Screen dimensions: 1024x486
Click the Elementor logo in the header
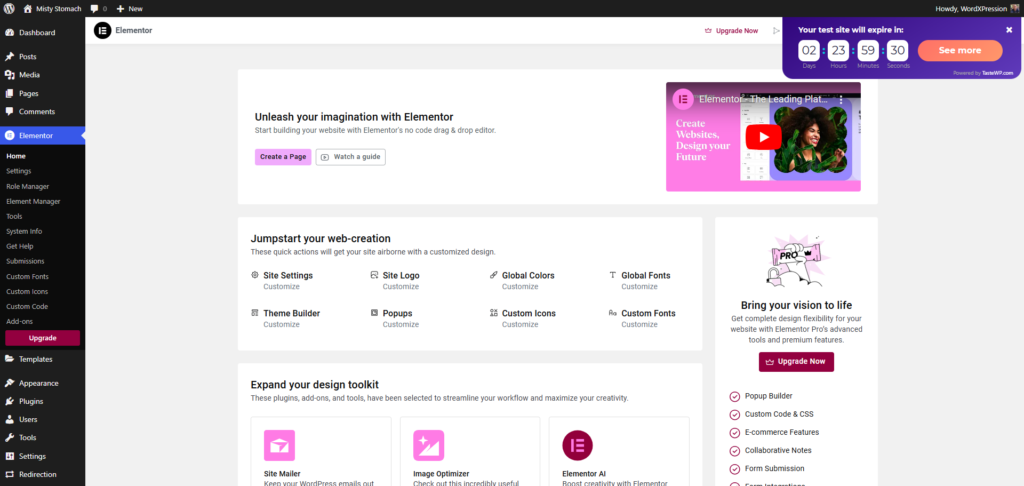tap(103, 30)
